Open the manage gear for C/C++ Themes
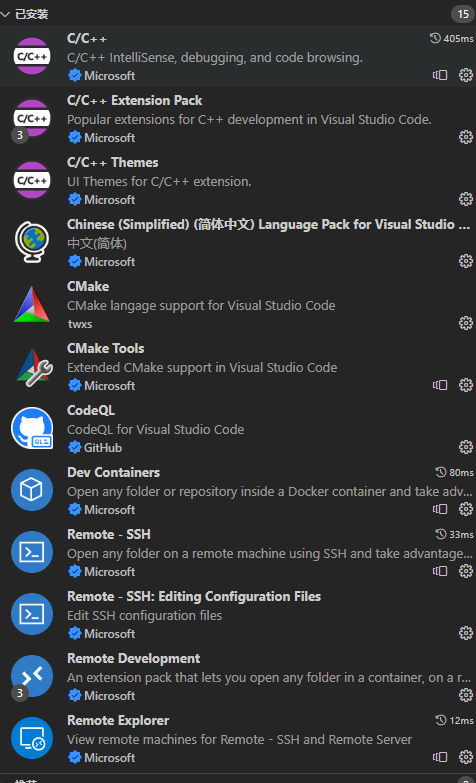This screenshot has height=783, width=476. point(466,199)
